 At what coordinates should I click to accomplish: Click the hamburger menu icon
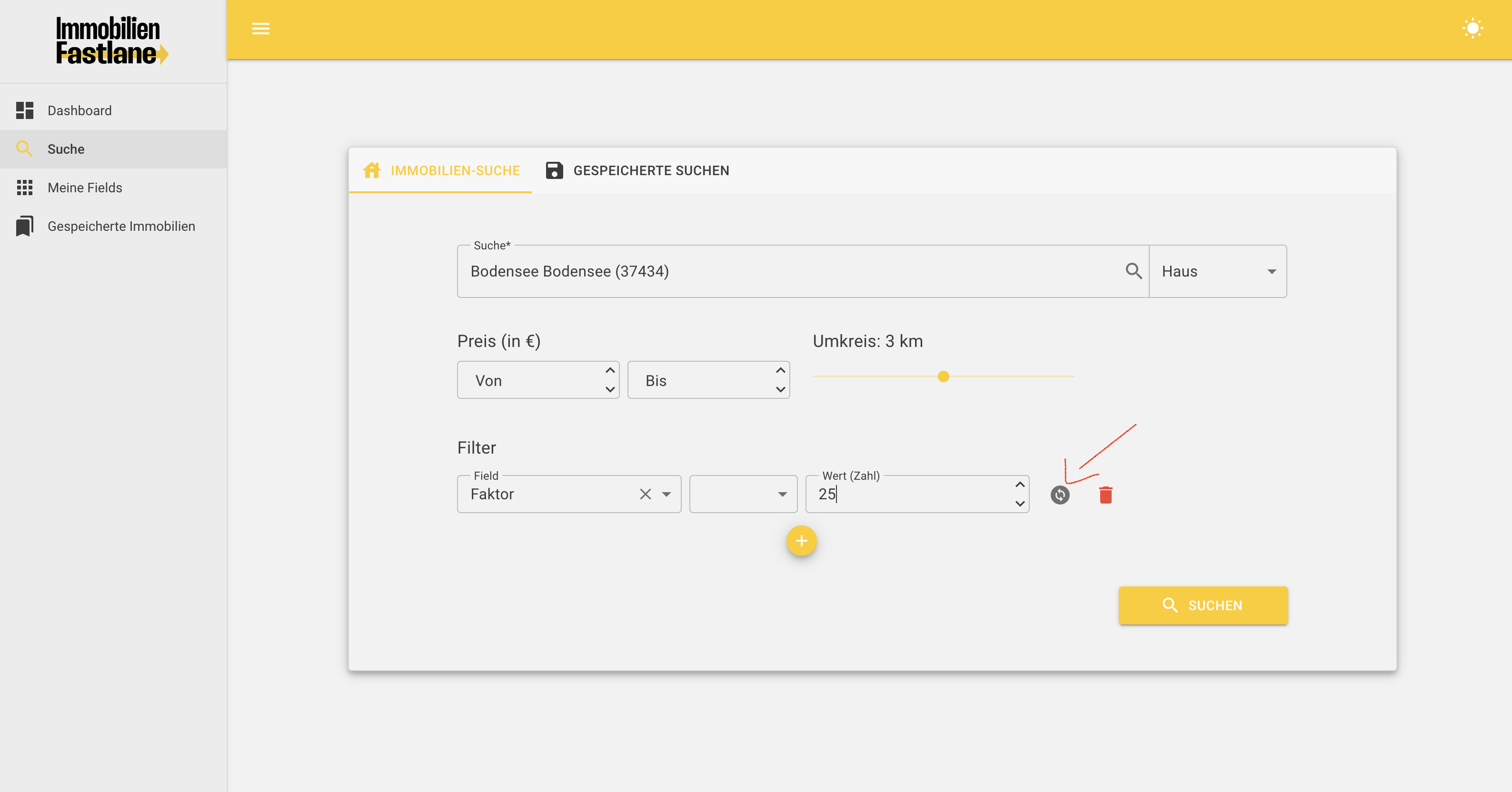260,29
